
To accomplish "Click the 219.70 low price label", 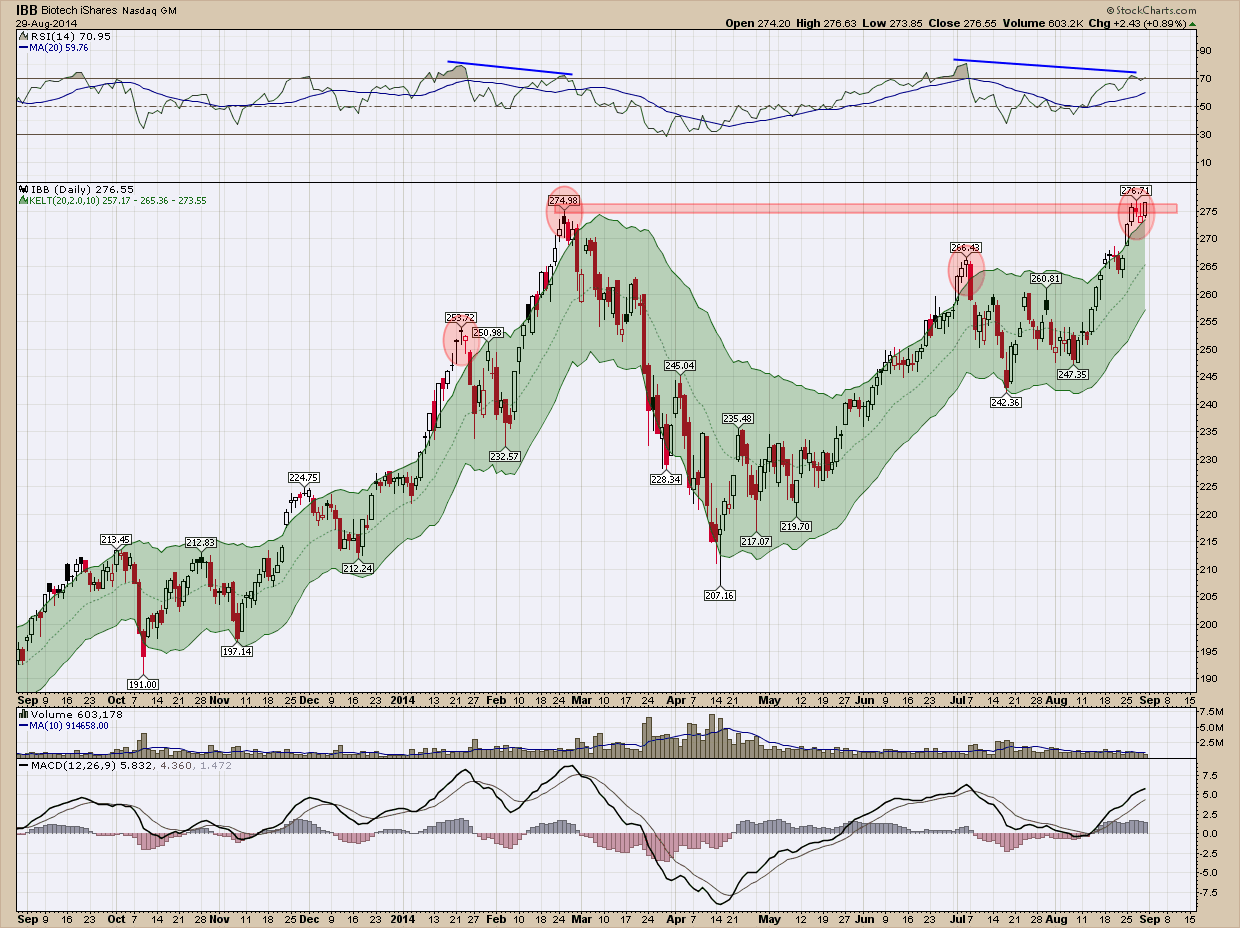I will point(795,526).
